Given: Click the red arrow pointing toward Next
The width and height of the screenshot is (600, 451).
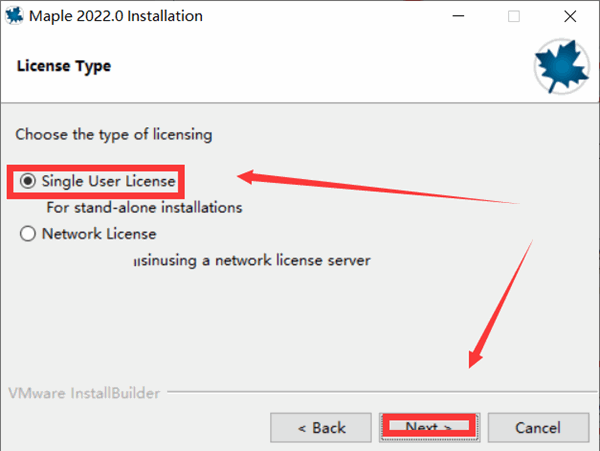Looking at the screenshot, I should [x=498, y=300].
